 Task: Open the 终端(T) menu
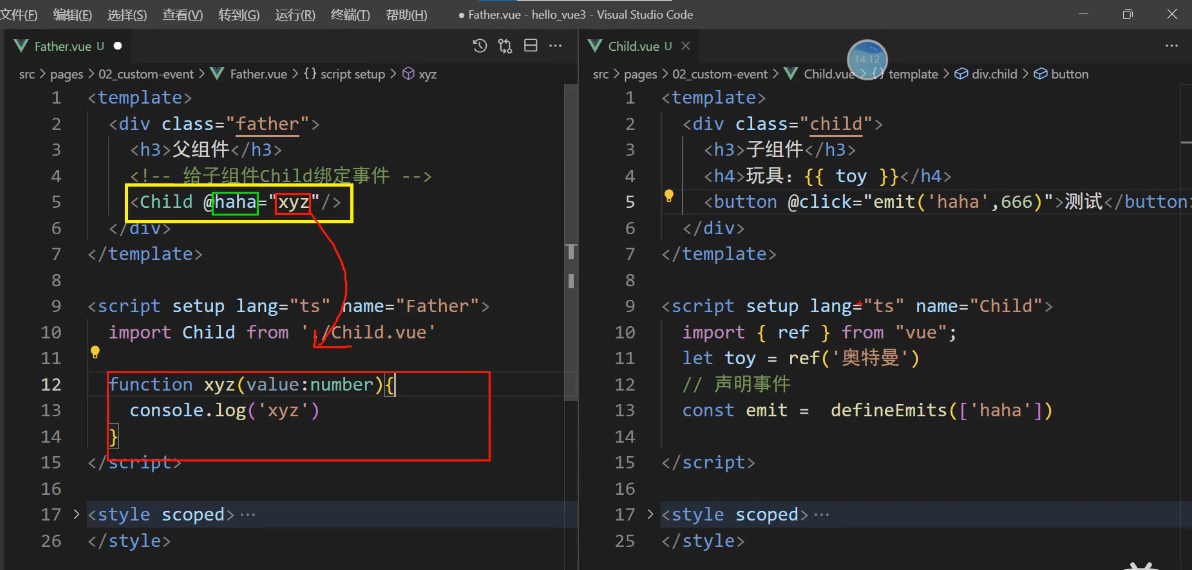[350, 14]
